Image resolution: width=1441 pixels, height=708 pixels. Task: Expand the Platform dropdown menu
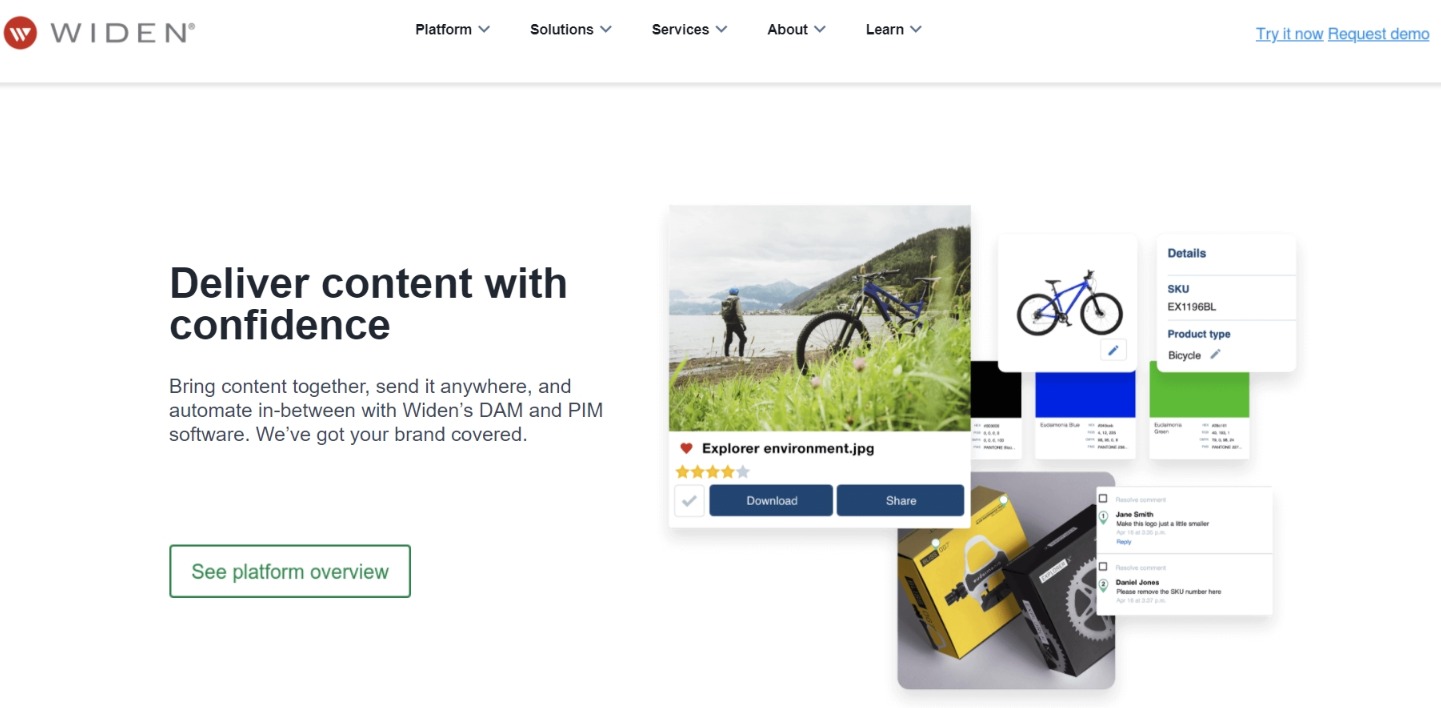click(452, 29)
